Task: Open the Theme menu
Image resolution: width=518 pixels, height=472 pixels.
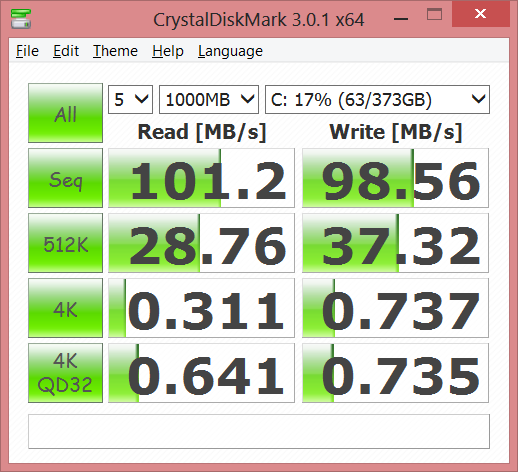Action: coord(115,51)
